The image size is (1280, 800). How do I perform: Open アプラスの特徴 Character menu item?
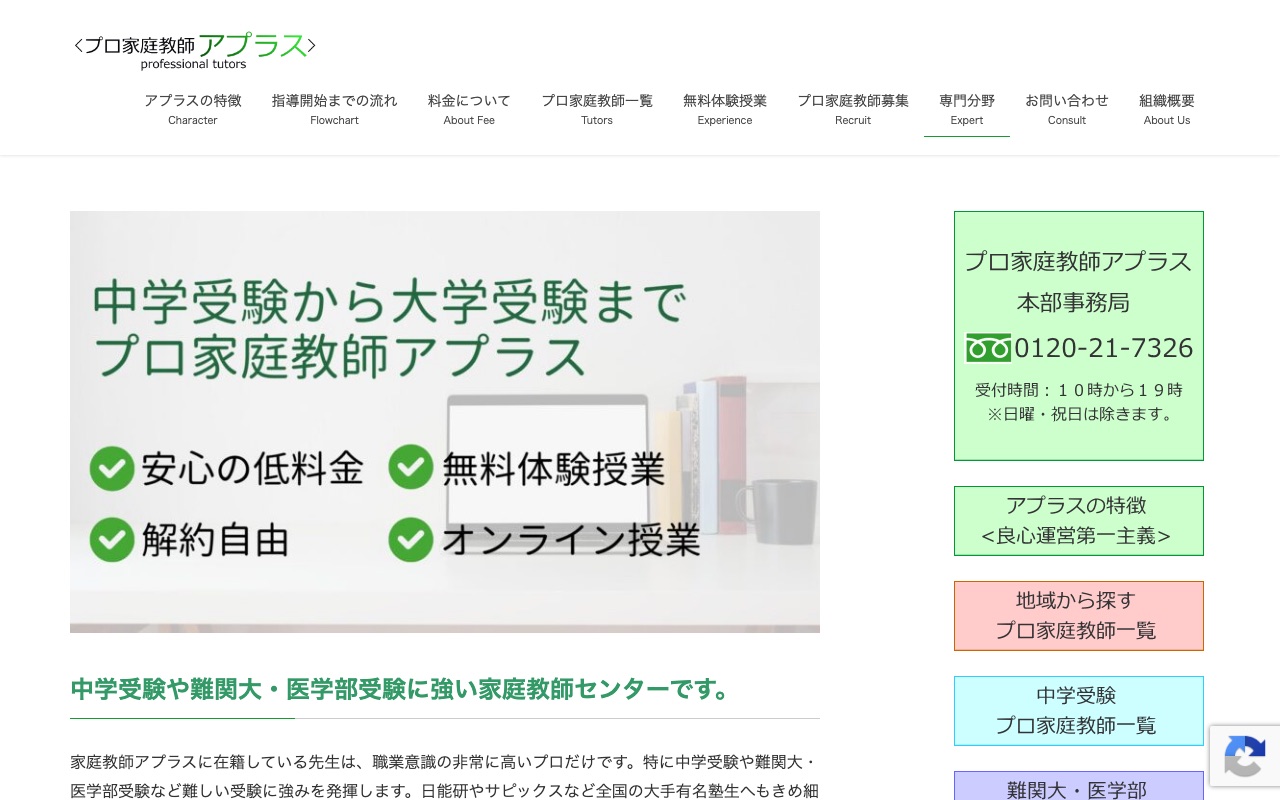(x=193, y=109)
